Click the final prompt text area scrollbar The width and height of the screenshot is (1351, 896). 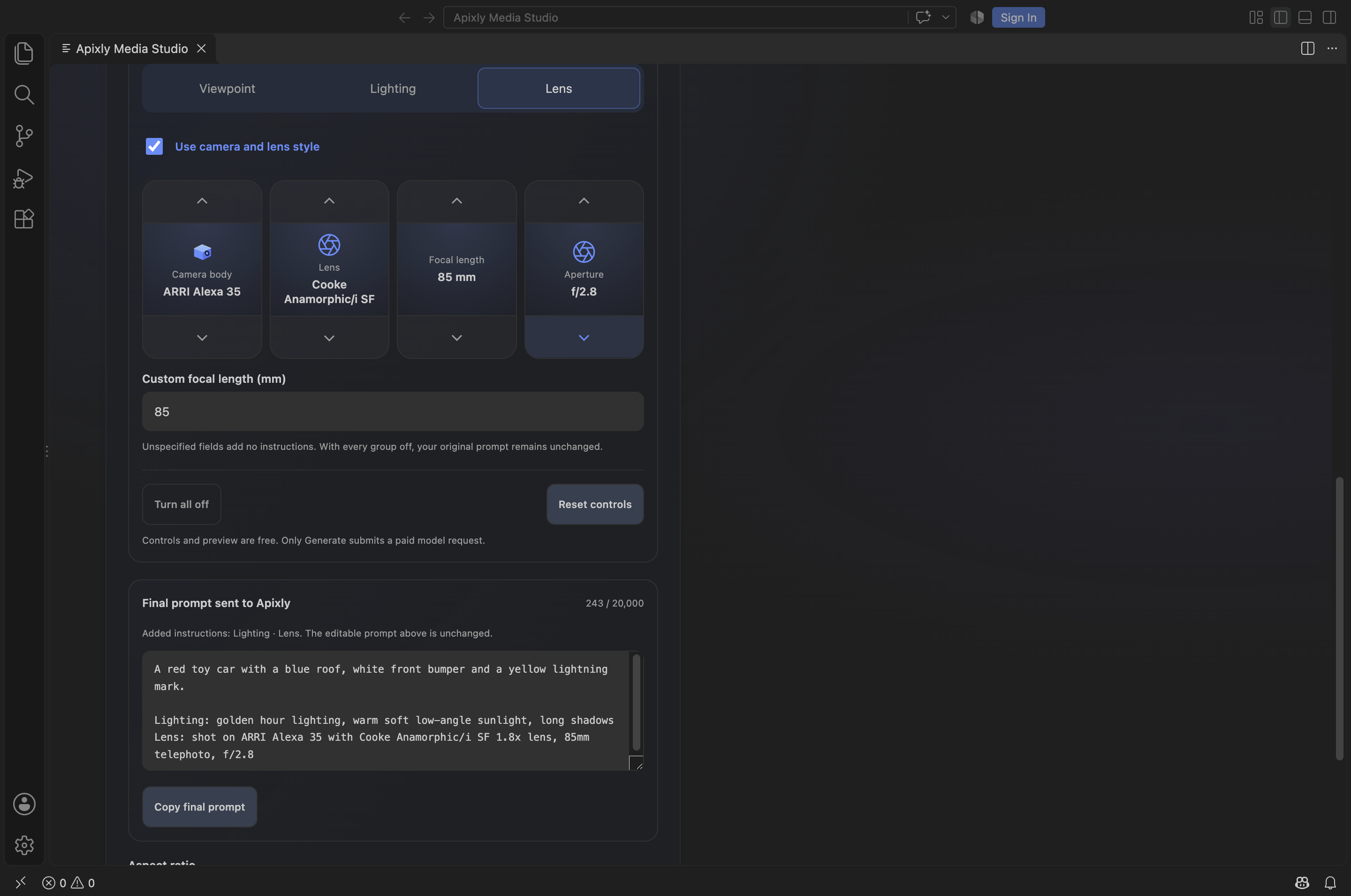pyautogui.click(x=637, y=703)
